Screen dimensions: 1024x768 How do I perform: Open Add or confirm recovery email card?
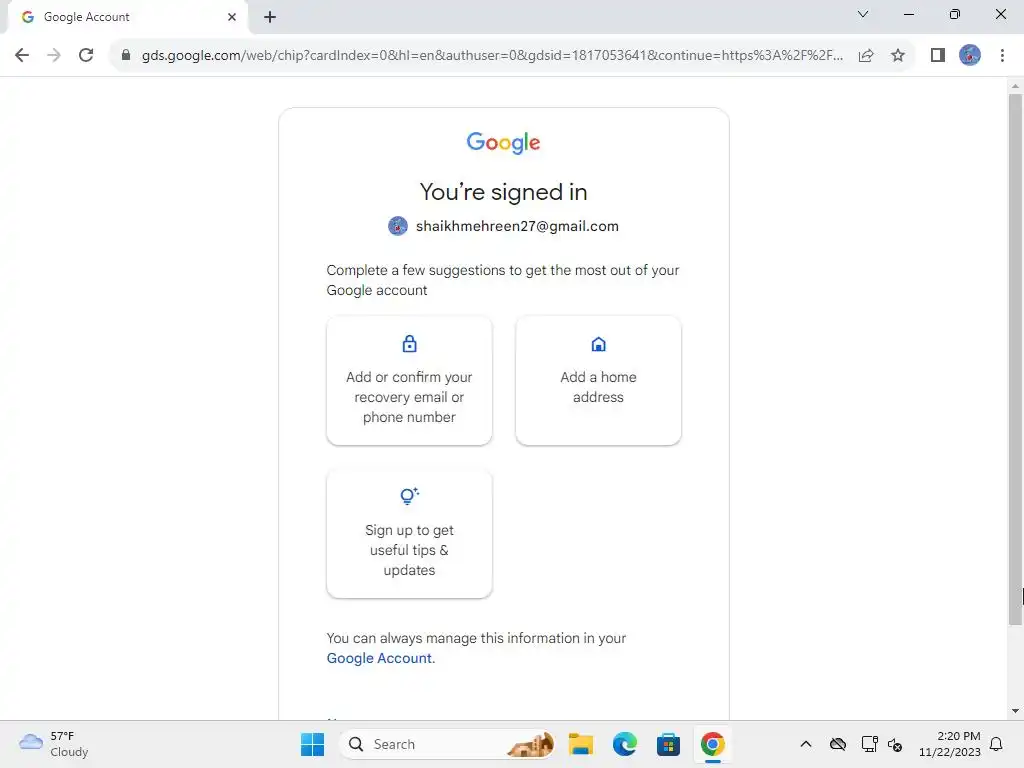(x=409, y=381)
